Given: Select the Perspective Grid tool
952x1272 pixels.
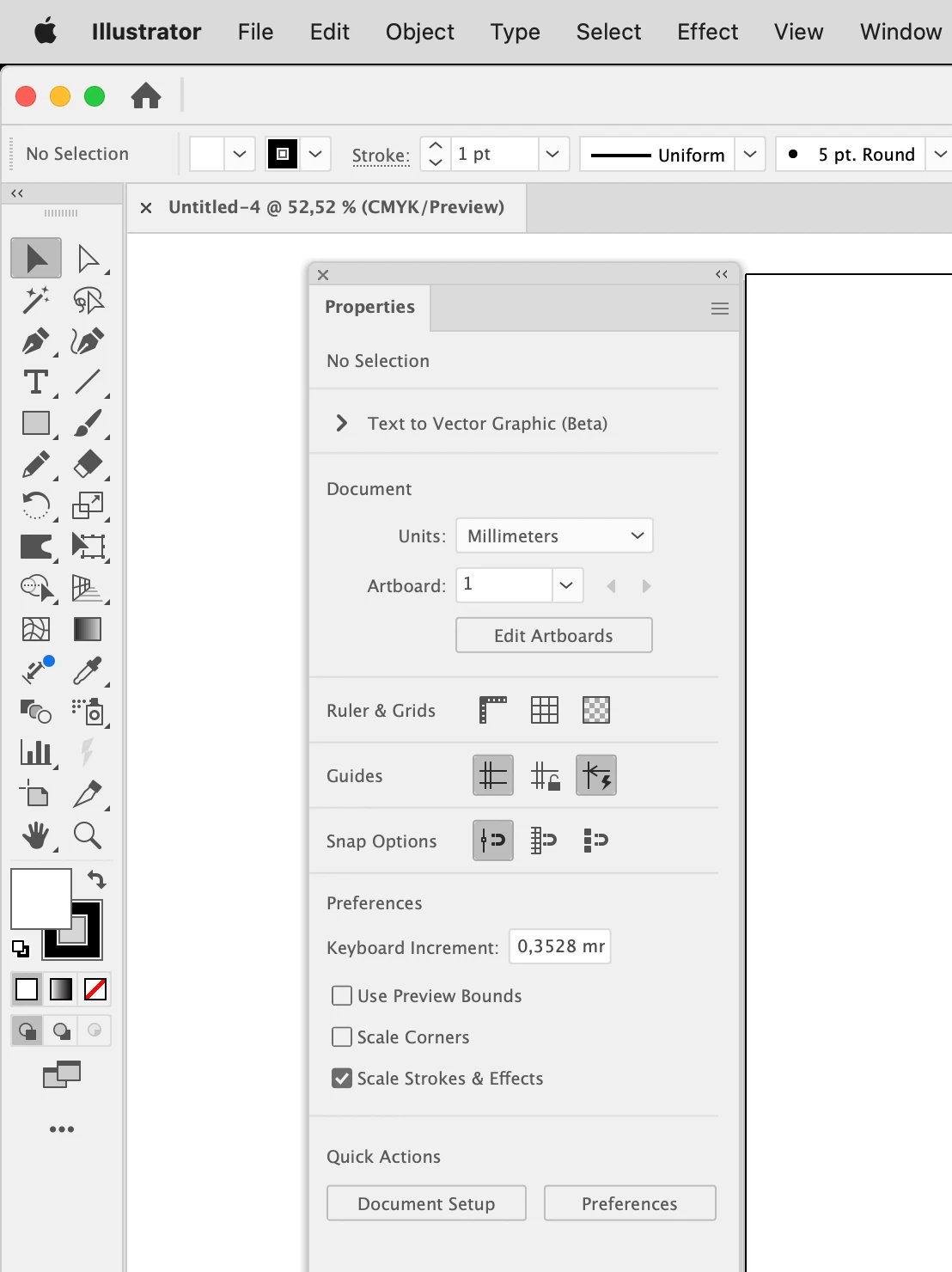Looking at the screenshot, I should click(x=88, y=588).
